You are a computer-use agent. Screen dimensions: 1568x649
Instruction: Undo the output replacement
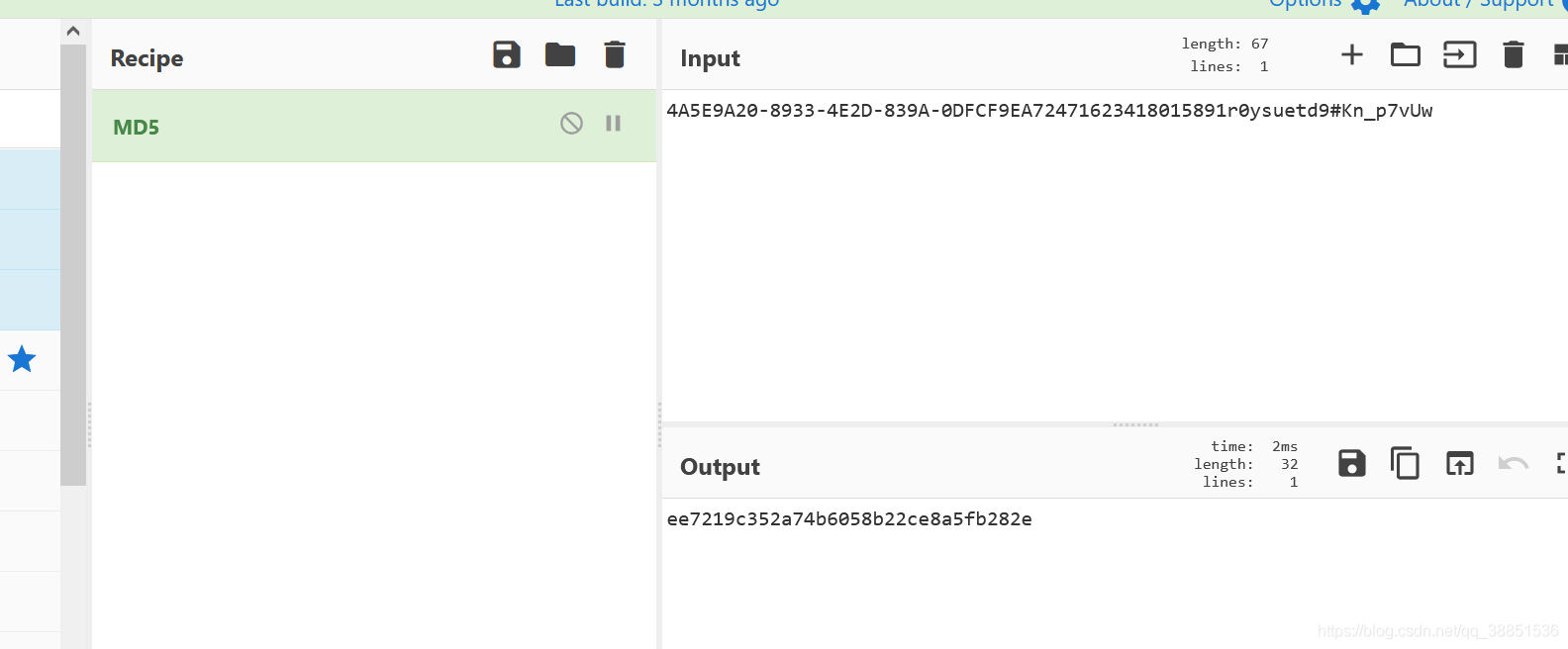click(1514, 463)
